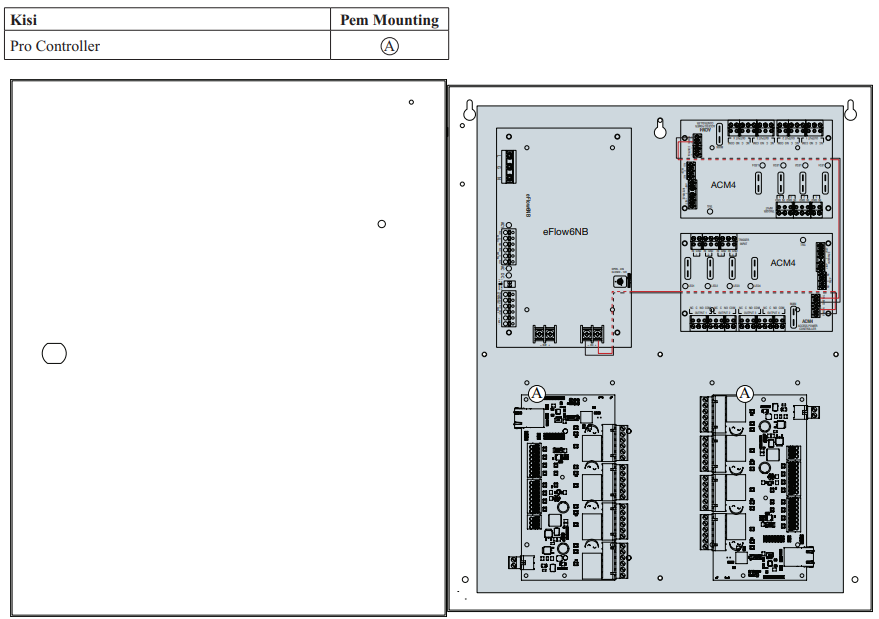Click the lower ACM4 board label
The height and width of the screenshot is (619, 879).
coord(783,262)
